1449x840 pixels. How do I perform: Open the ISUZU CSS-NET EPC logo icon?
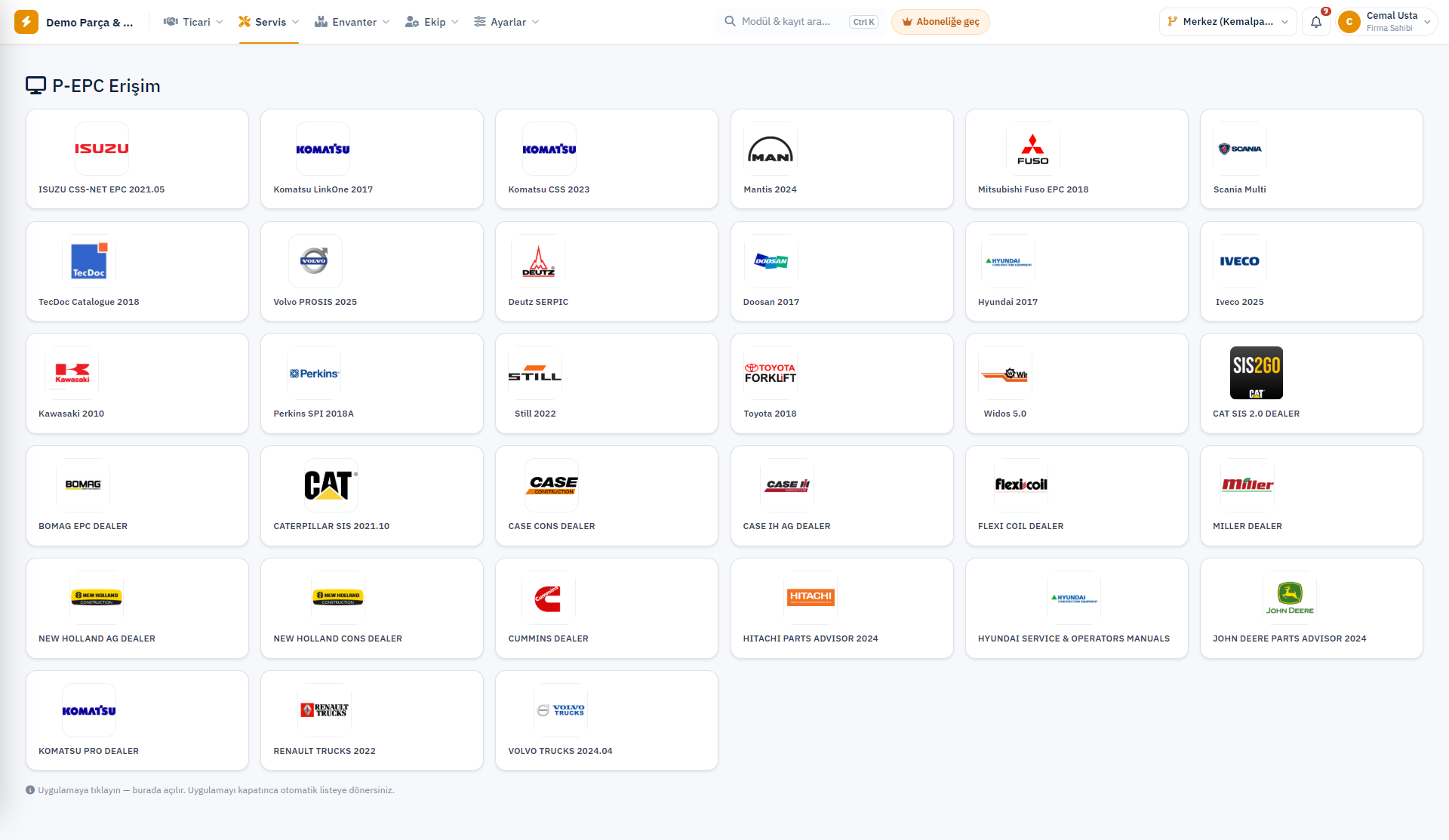point(102,149)
